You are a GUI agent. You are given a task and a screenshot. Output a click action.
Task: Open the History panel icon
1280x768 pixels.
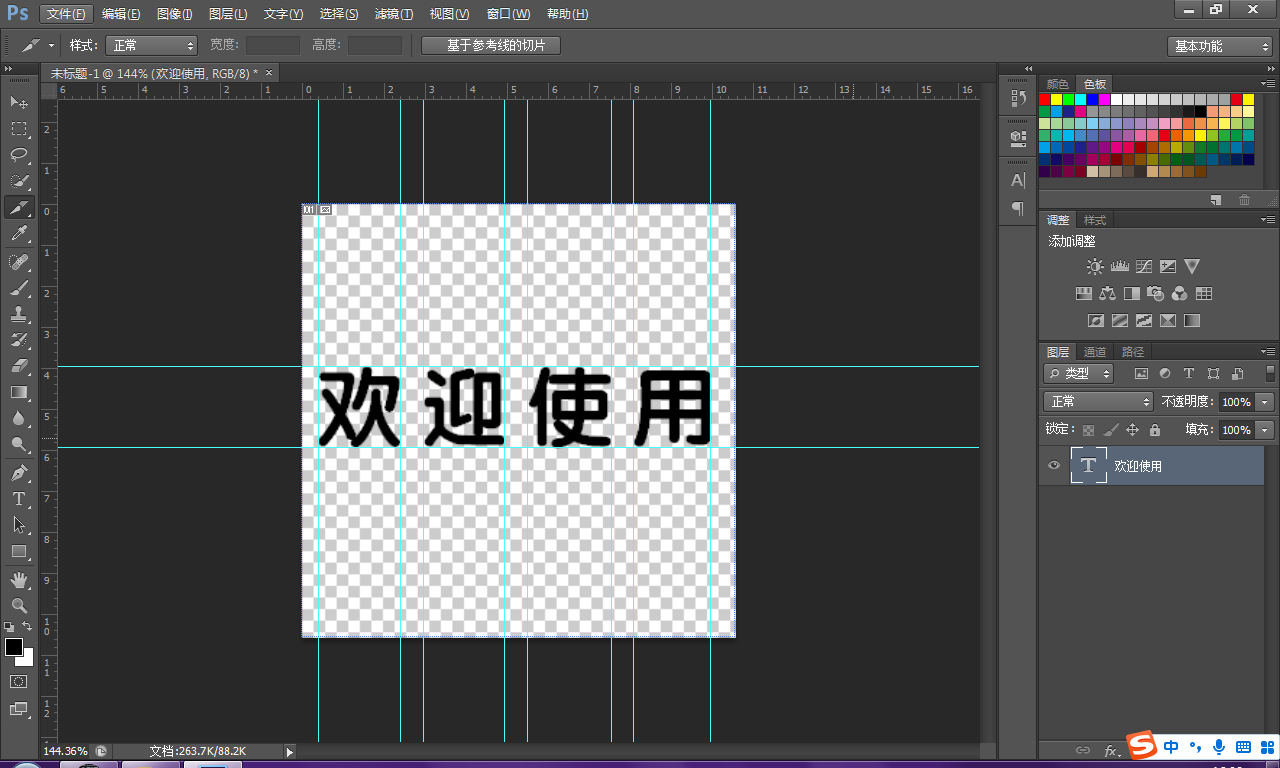tap(1018, 98)
